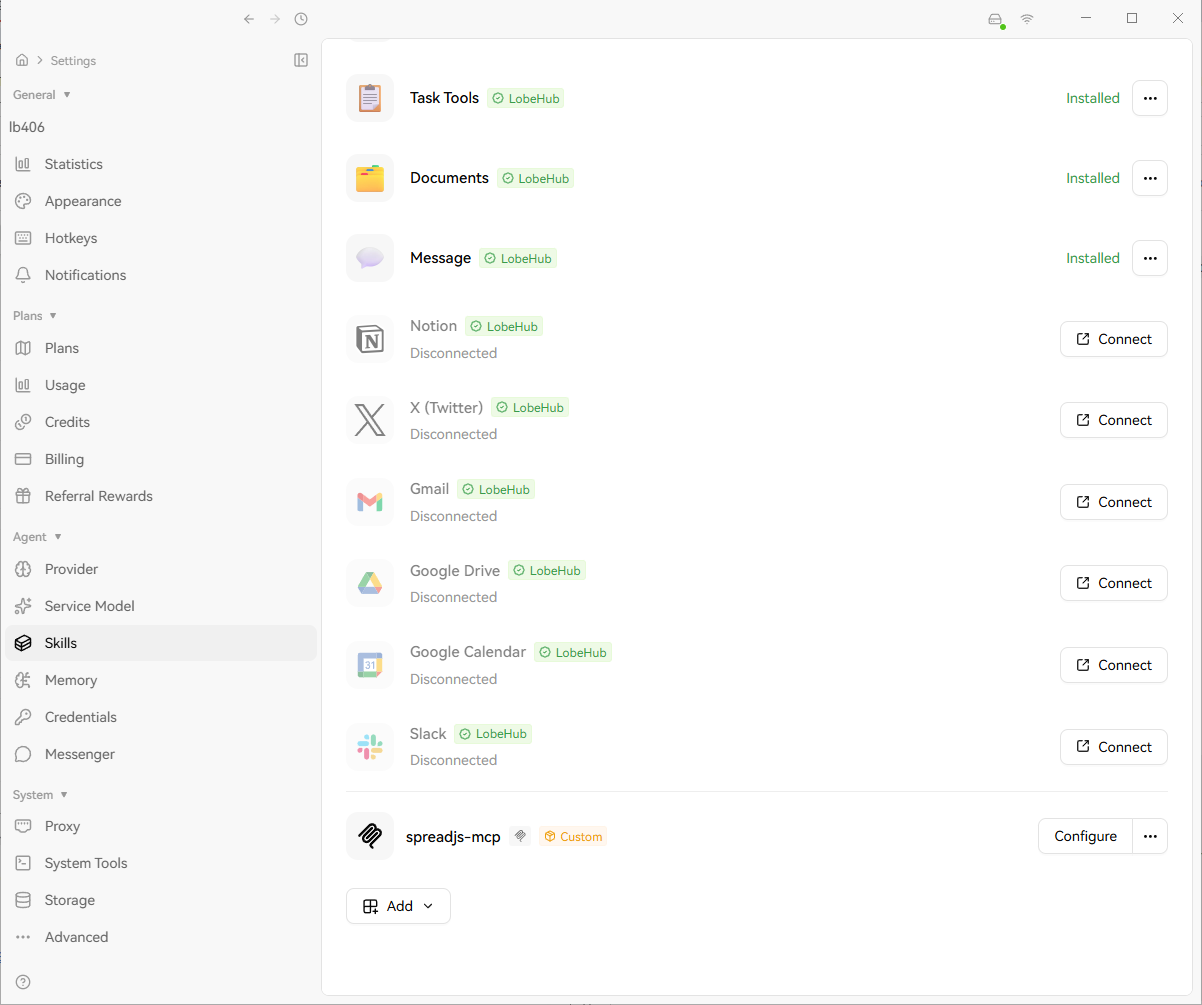Open more options for Task Tools
Viewport: 1202px width, 1005px height.
point(1150,98)
